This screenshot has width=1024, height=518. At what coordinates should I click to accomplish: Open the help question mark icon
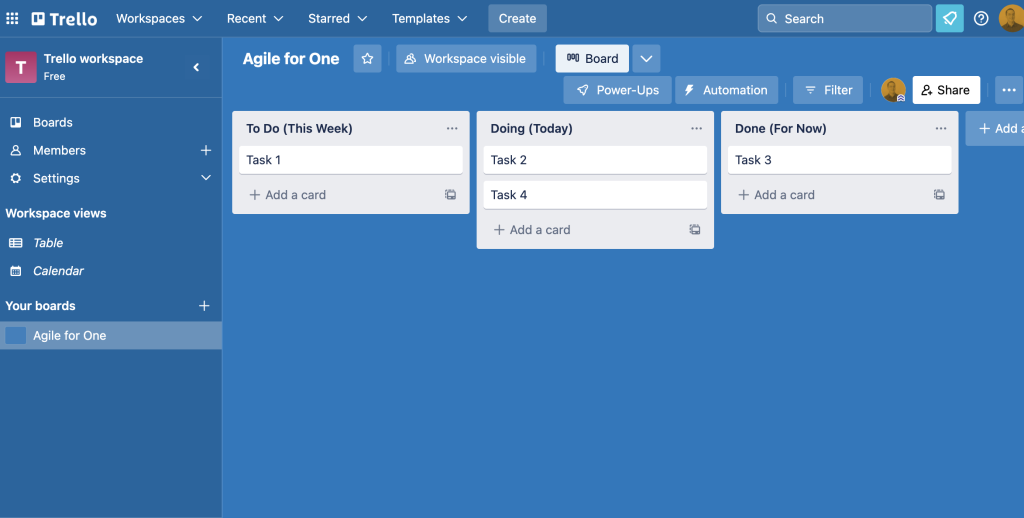click(981, 18)
